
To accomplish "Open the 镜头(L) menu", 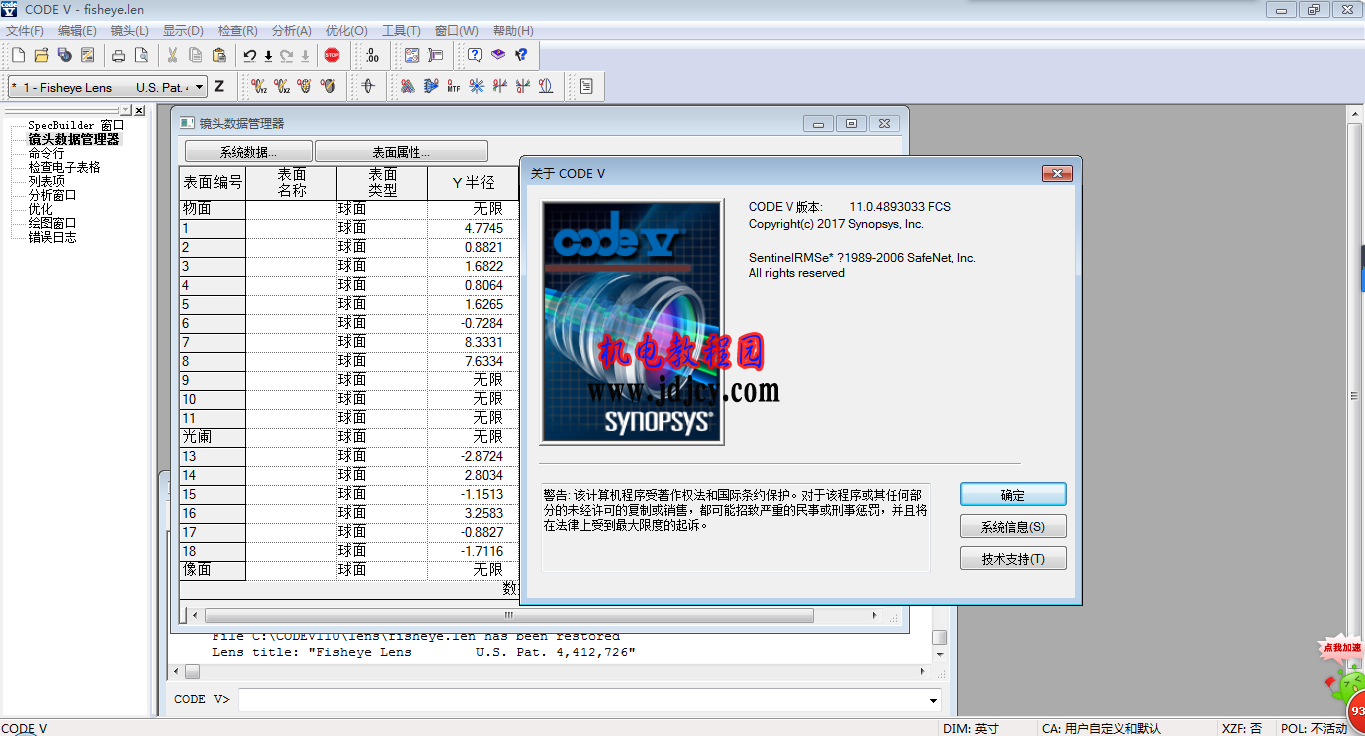I will click(x=130, y=31).
